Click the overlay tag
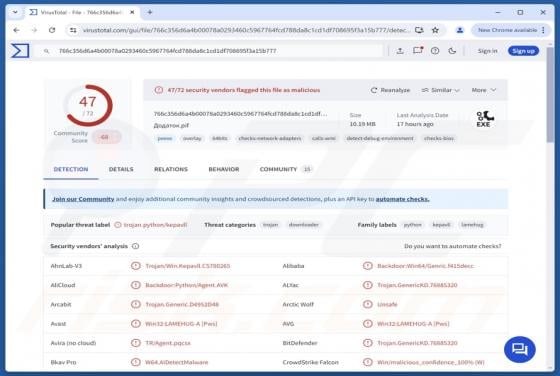 (192, 138)
